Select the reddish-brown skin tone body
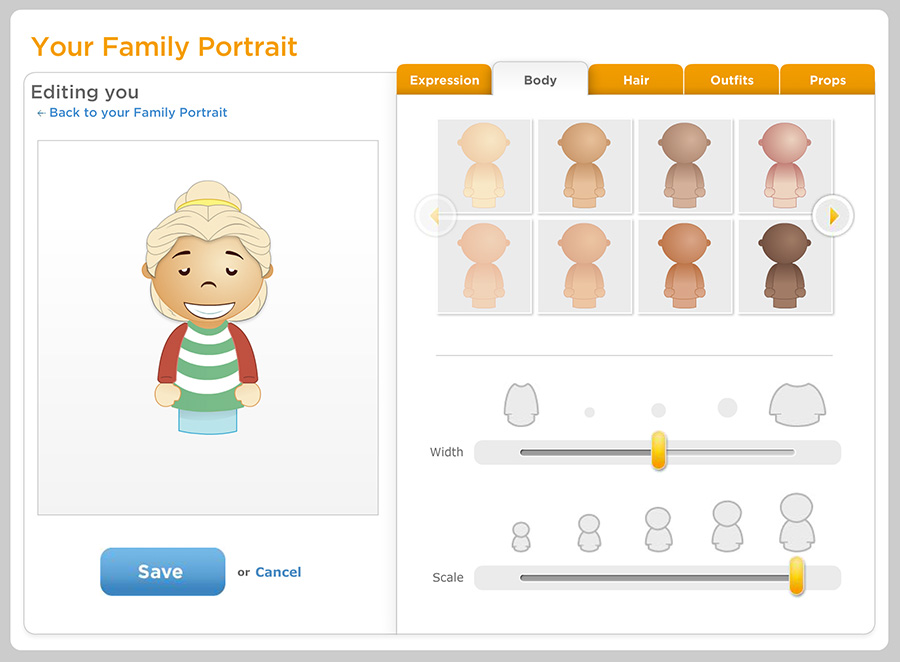The height and width of the screenshot is (662, 900). click(685, 266)
